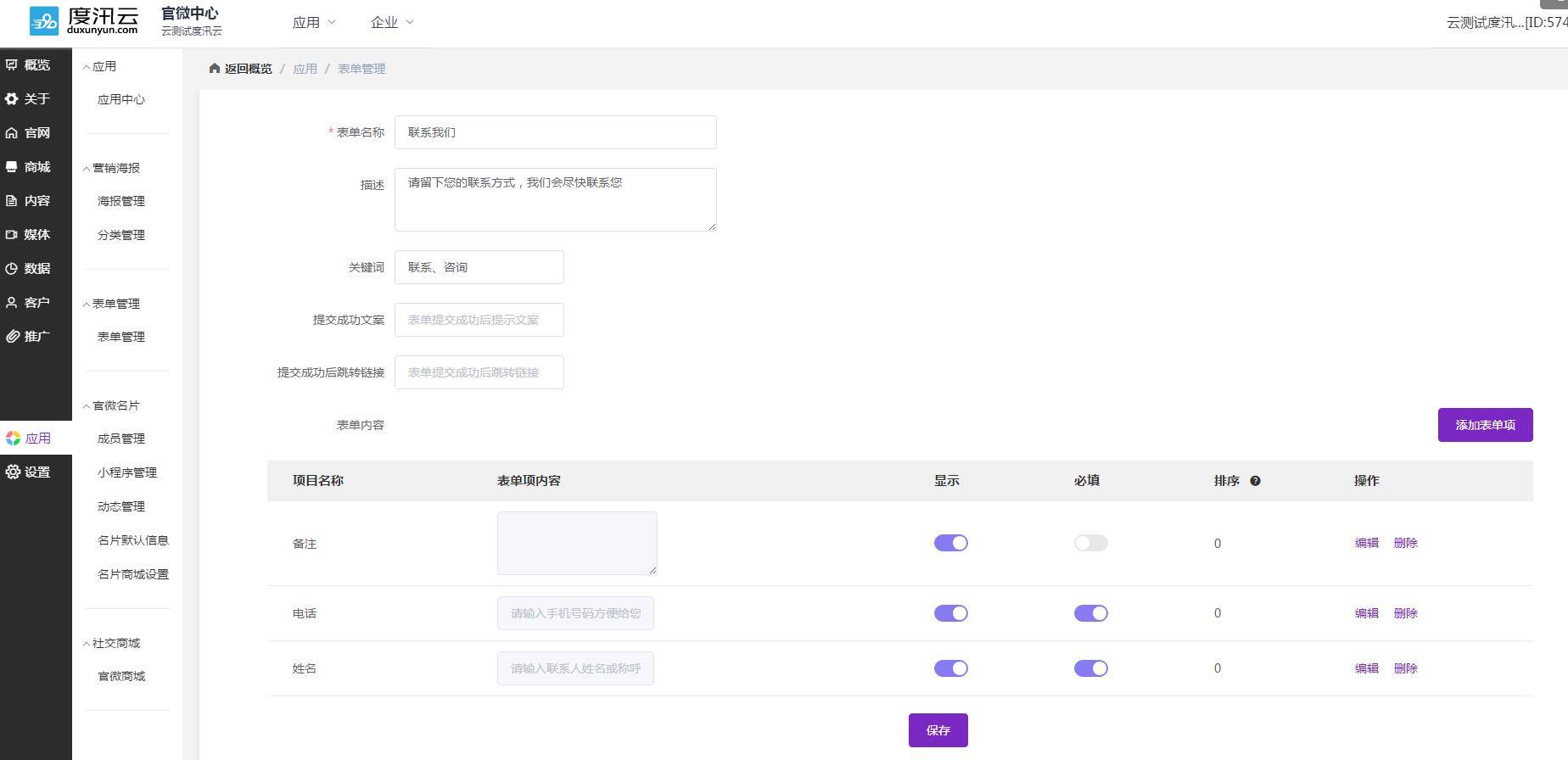The height and width of the screenshot is (760, 1568).
Task: Click the 排序 help question-mark icon
Action: coord(1255,480)
